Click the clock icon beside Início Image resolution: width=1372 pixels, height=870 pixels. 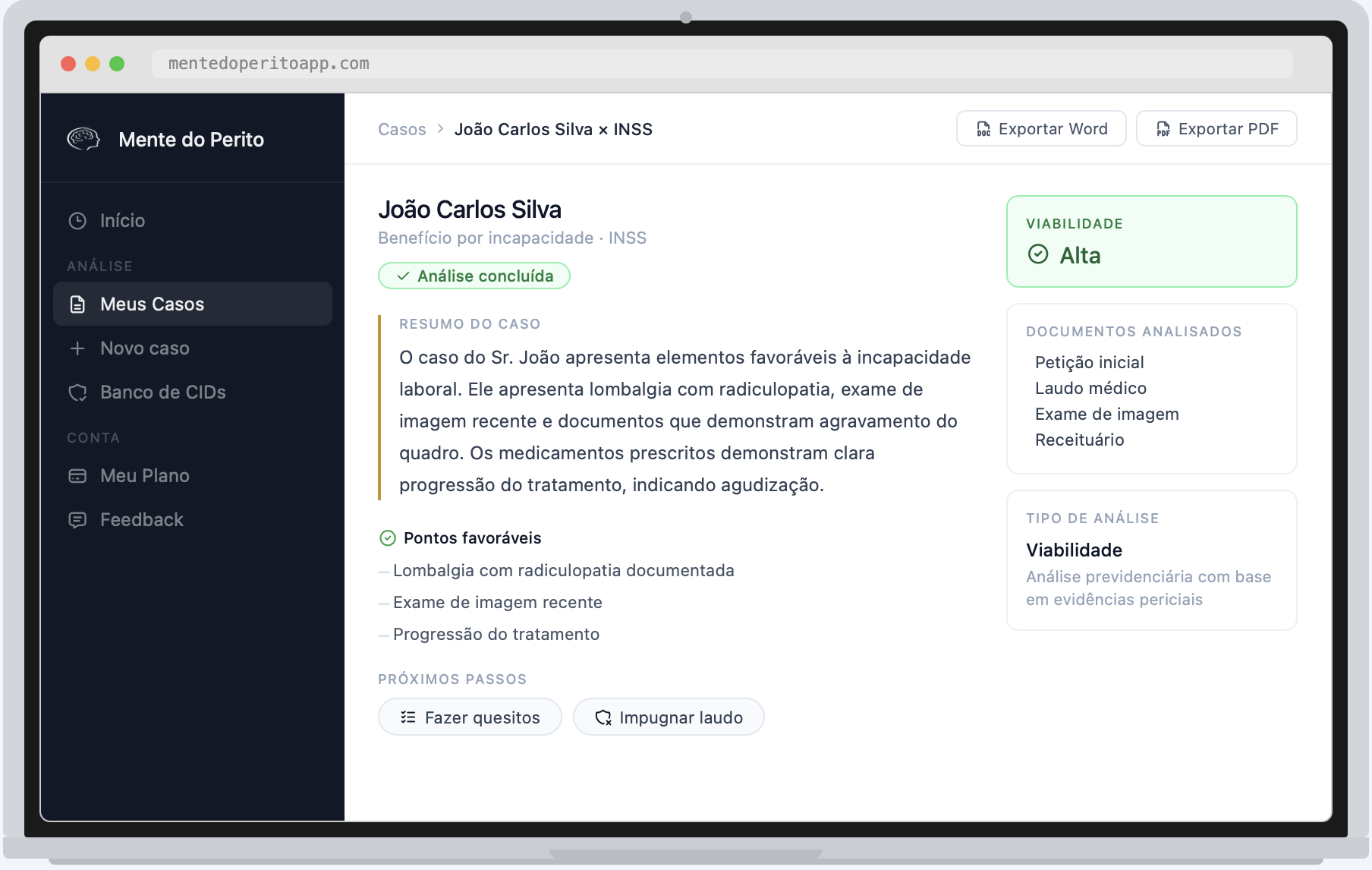pyautogui.click(x=77, y=221)
